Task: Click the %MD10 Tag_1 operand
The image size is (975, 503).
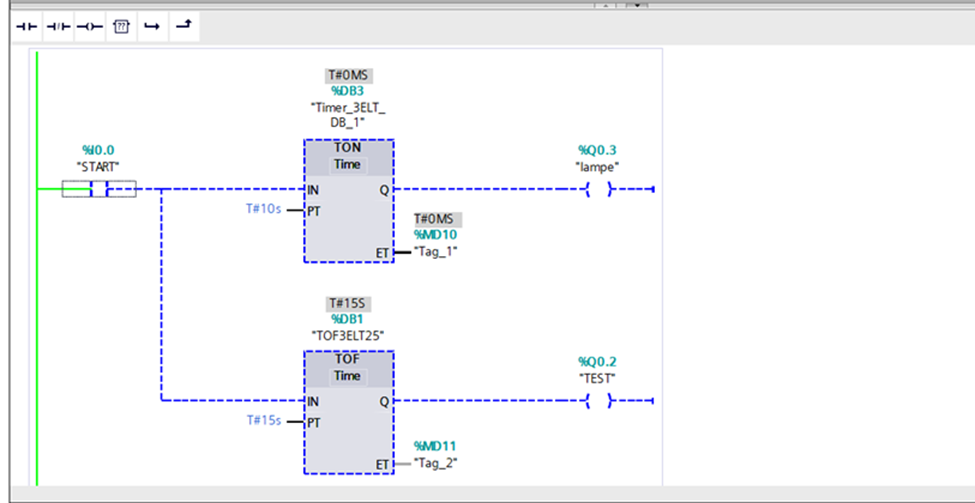Action: 435,235
